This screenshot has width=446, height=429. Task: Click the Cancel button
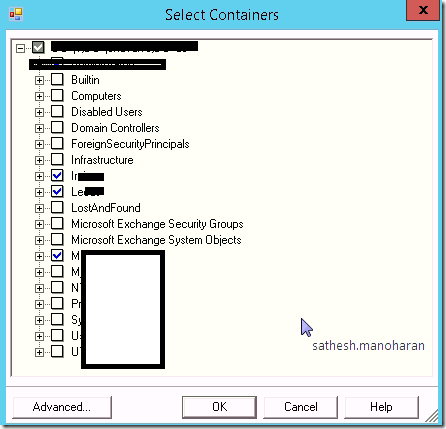coord(301,407)
